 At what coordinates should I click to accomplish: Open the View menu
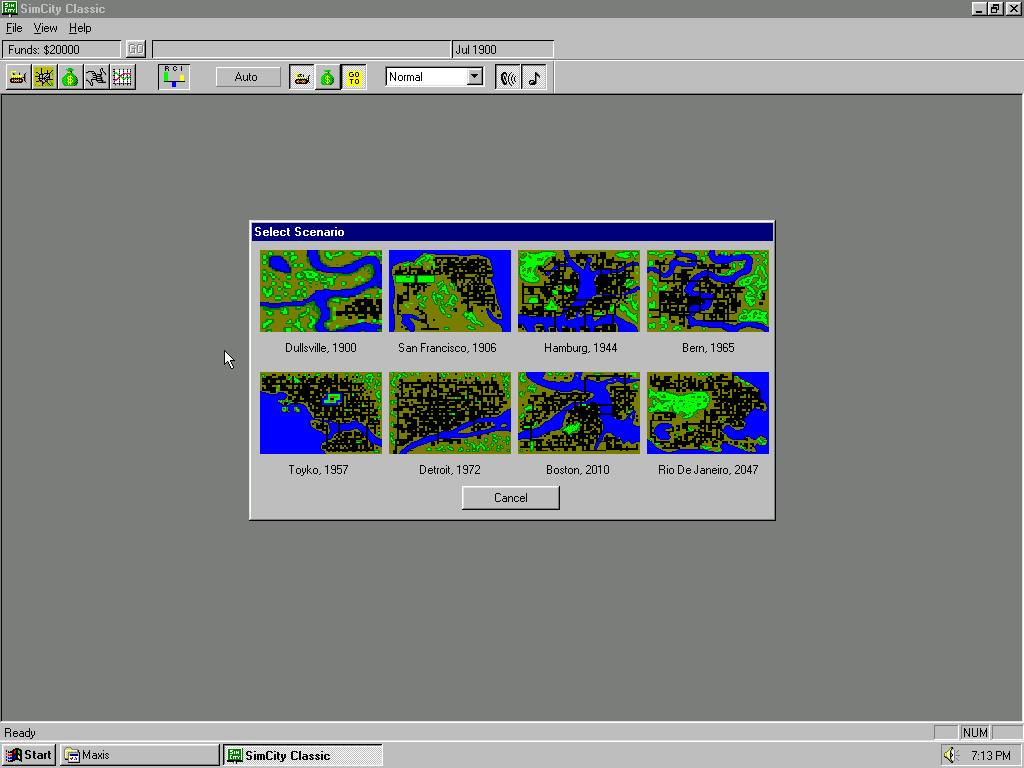(45, 28)
